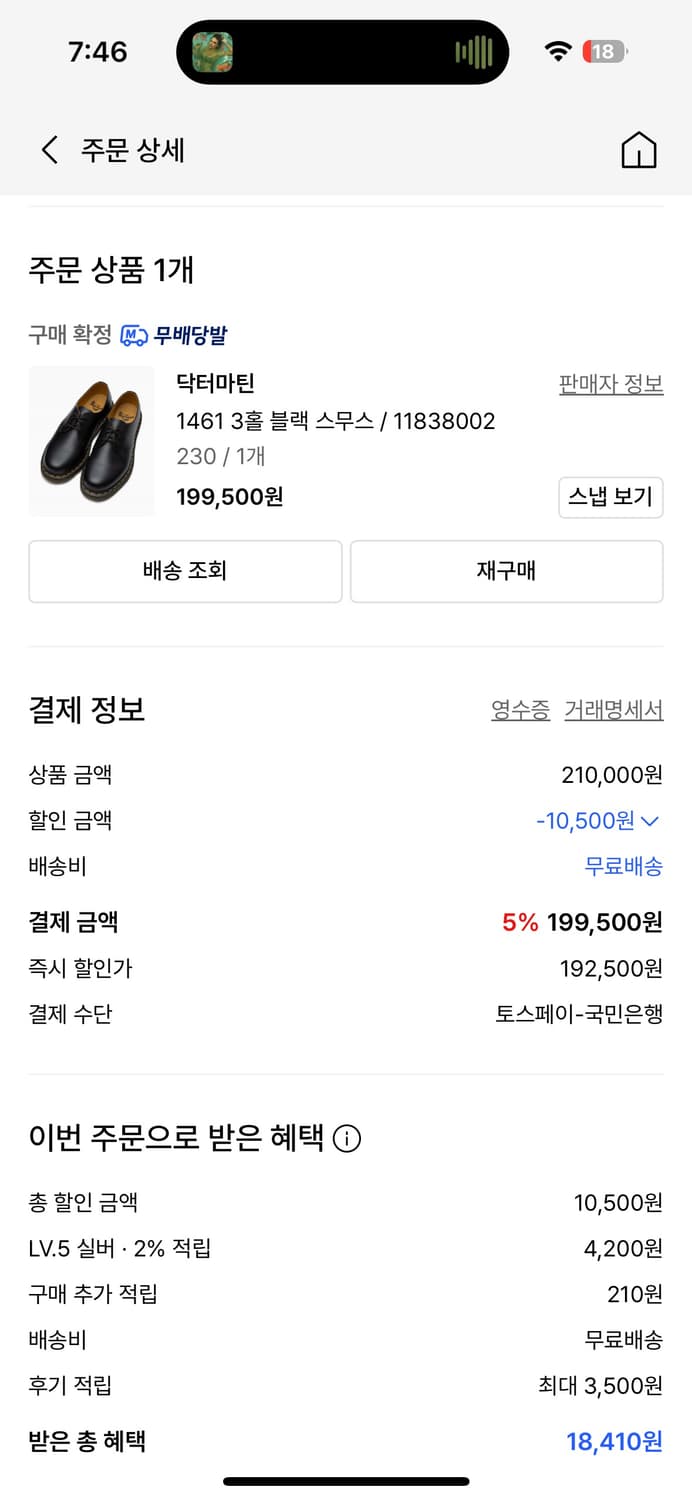Tap the 스냅 보기 button
Screen dimensions: 692x1500
610,497
